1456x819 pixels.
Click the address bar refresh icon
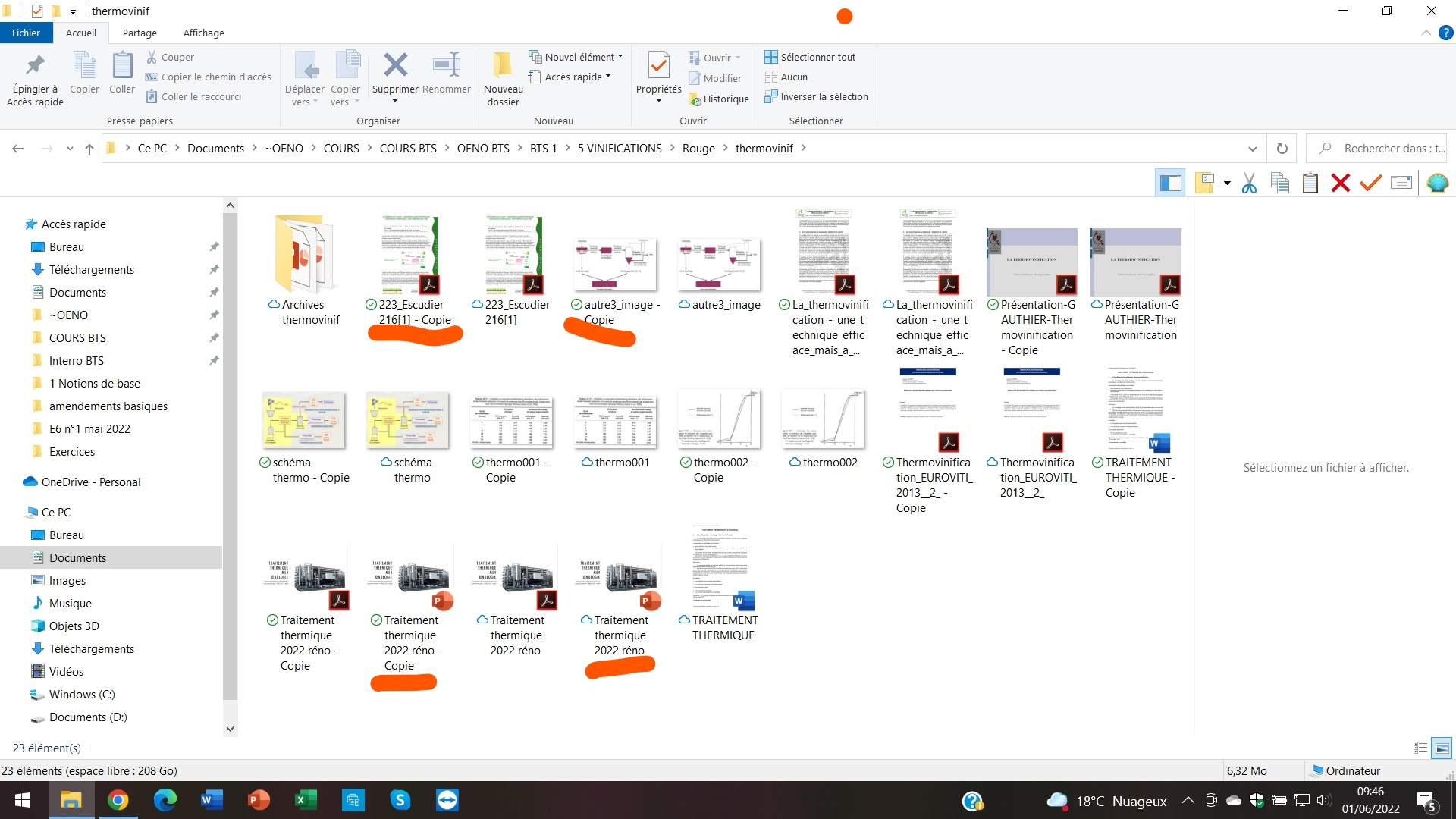[x=1282, y=149]
